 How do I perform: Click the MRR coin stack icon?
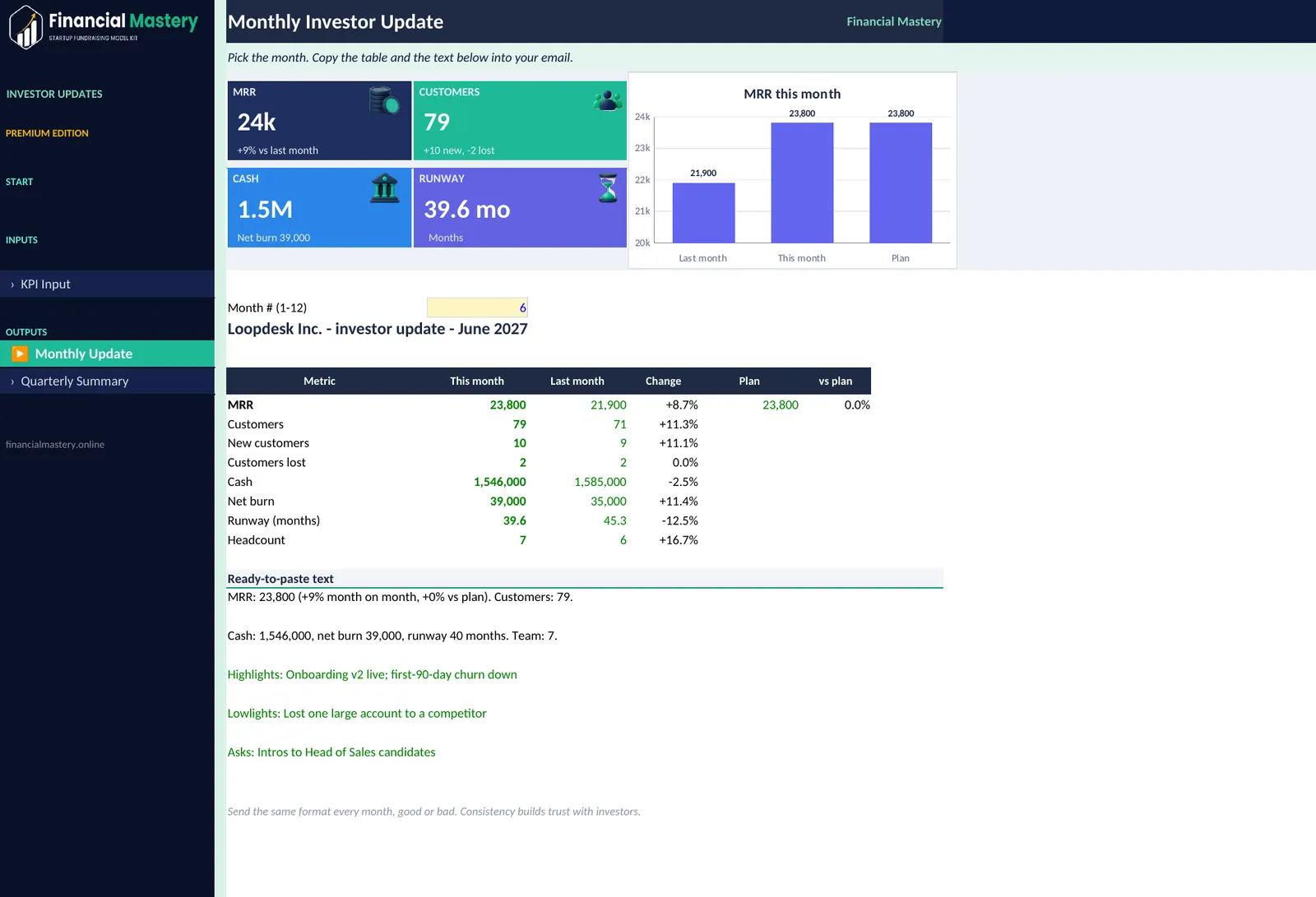click(384, 100)
